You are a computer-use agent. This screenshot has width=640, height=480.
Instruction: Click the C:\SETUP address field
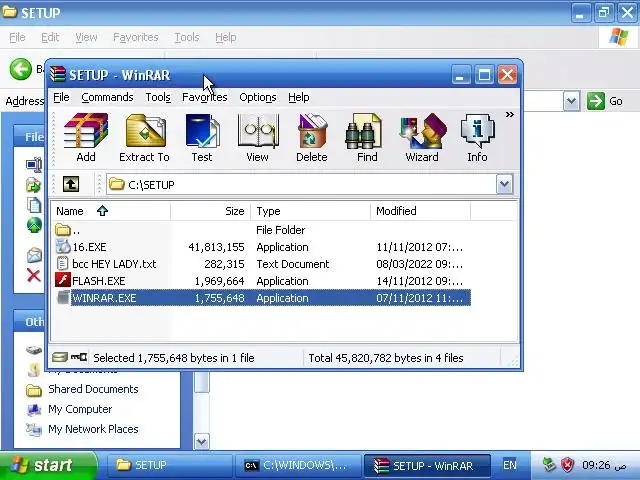click(301, 184)
